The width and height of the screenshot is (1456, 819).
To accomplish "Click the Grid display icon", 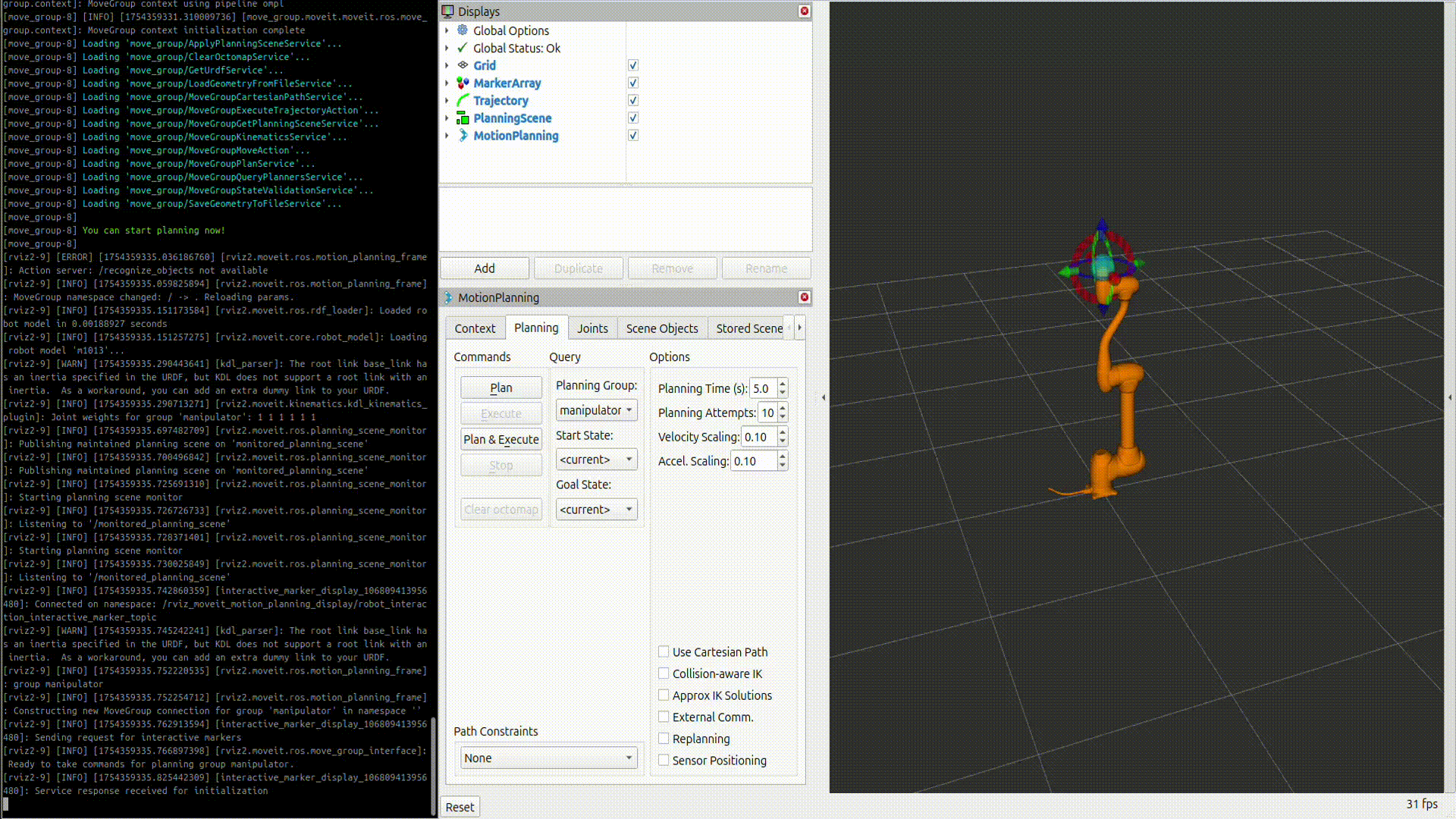I will click(x=463, y=65).
